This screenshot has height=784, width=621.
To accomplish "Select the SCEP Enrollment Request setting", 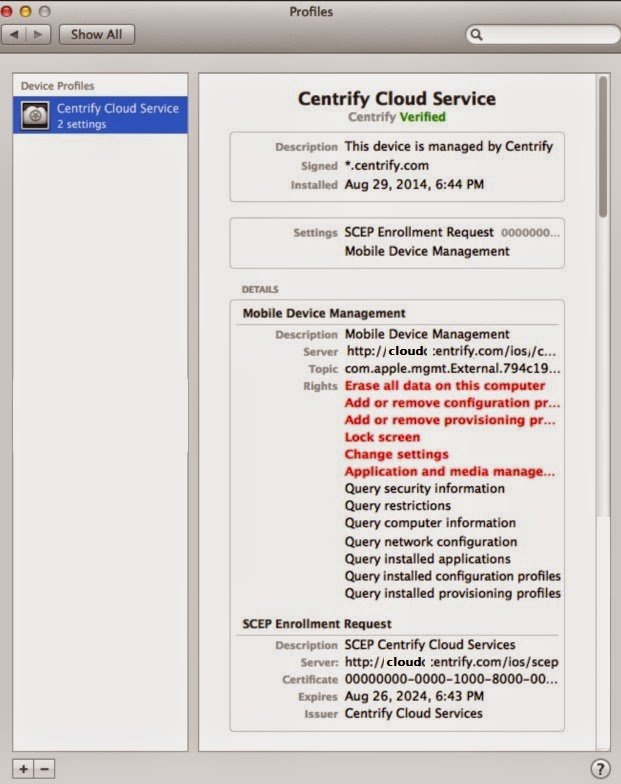I will pos(419,232).
